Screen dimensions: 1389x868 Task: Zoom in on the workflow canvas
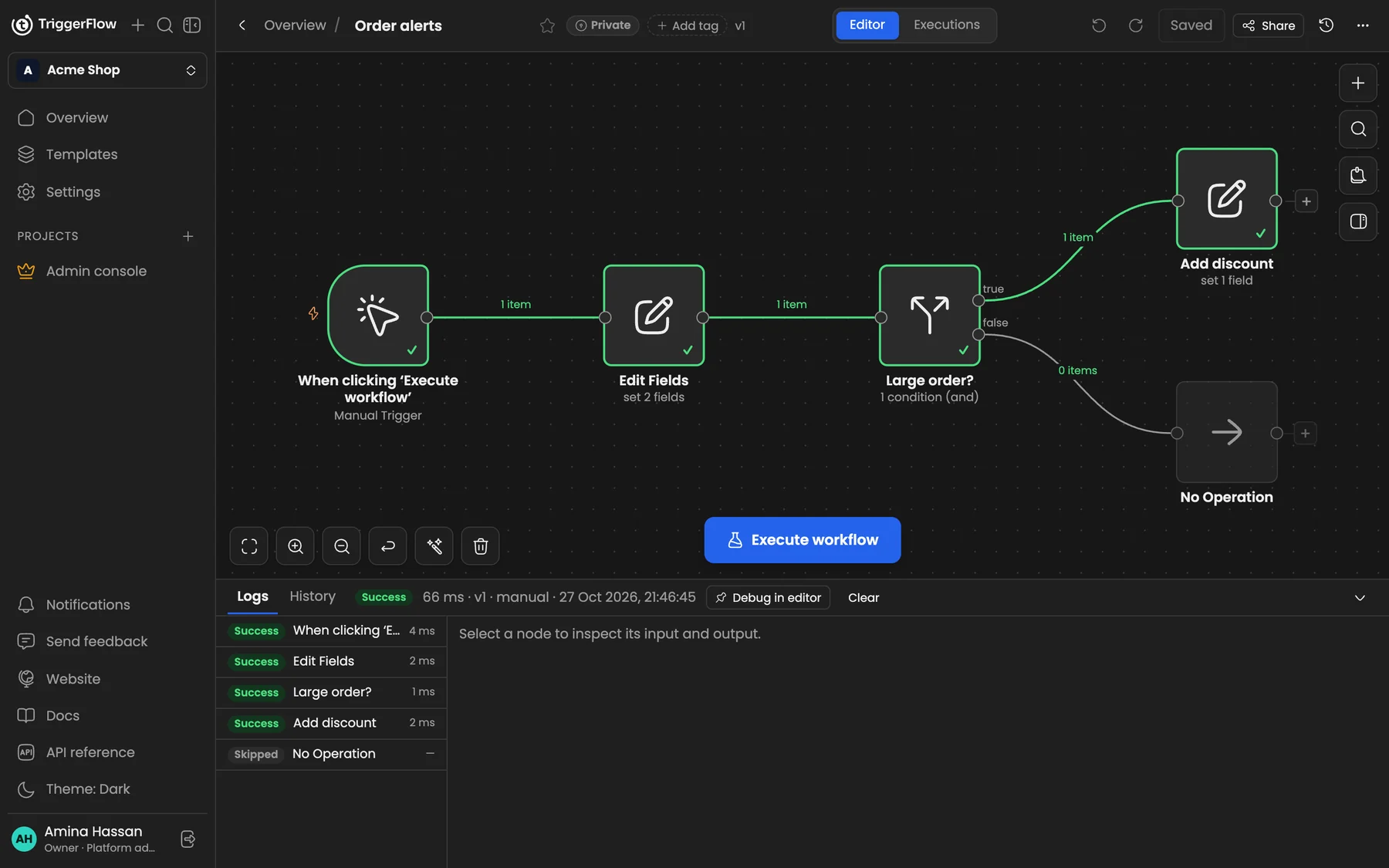coord(296,546)
